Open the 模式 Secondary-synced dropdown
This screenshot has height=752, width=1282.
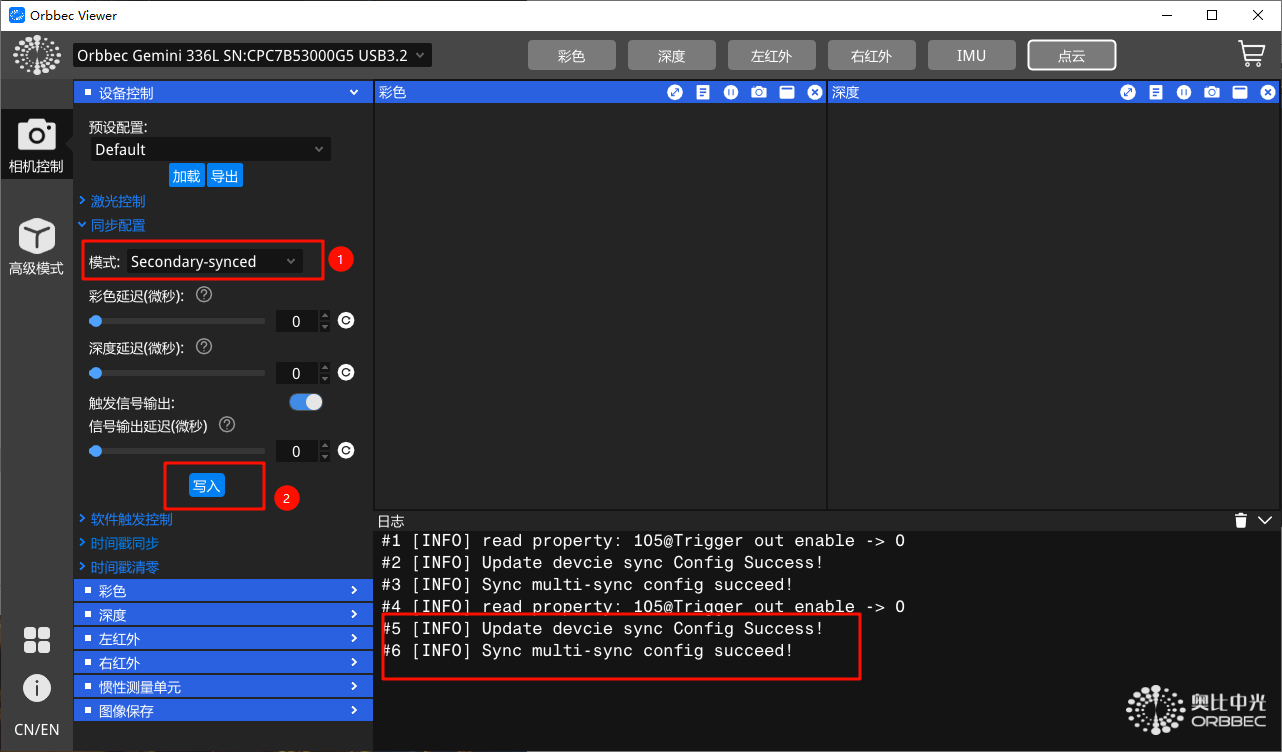coord(214,261)
